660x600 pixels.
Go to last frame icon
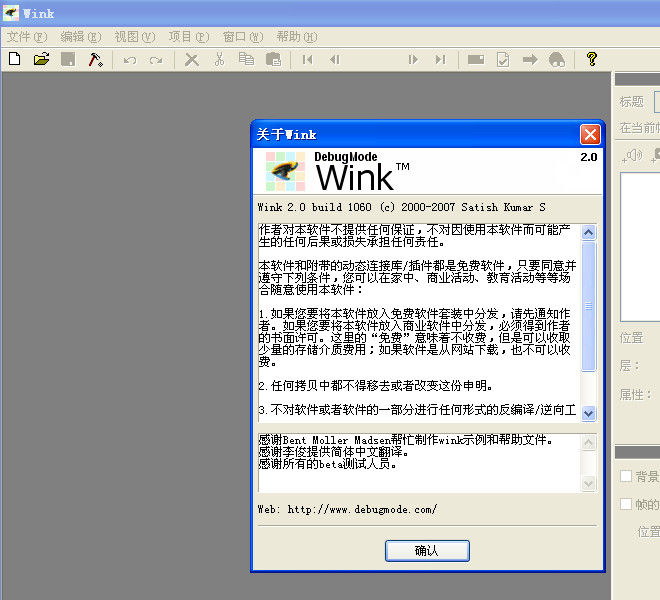tap(440, 60)
